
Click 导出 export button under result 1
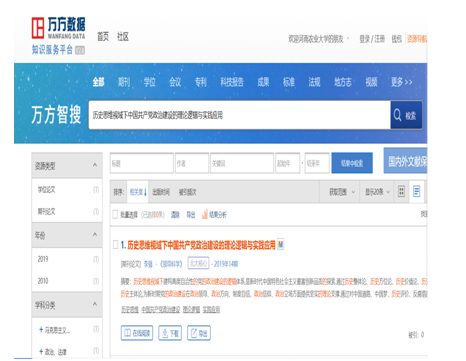coord(199,333)
